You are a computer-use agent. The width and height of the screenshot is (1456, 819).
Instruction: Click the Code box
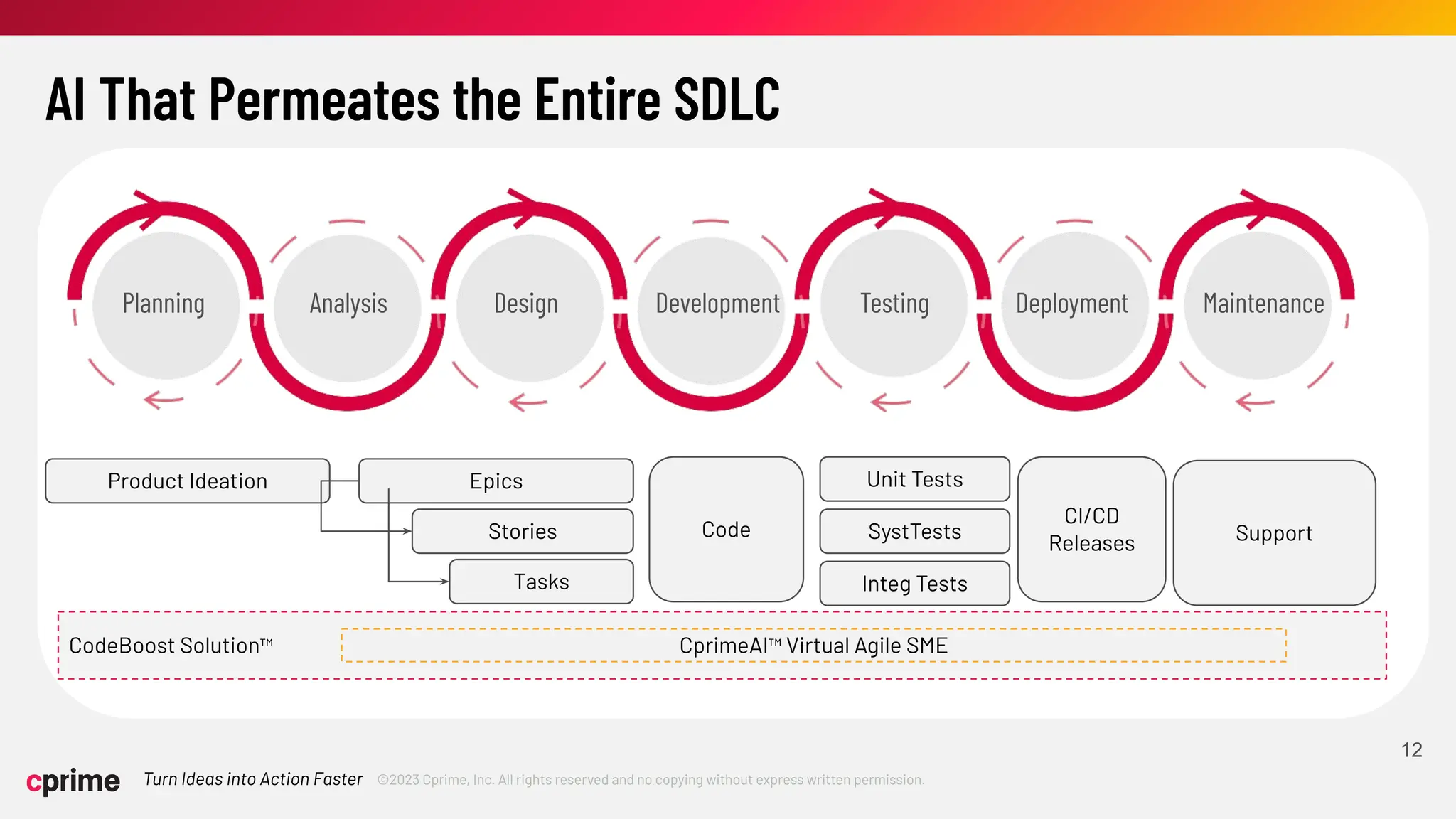click(726, 530)
